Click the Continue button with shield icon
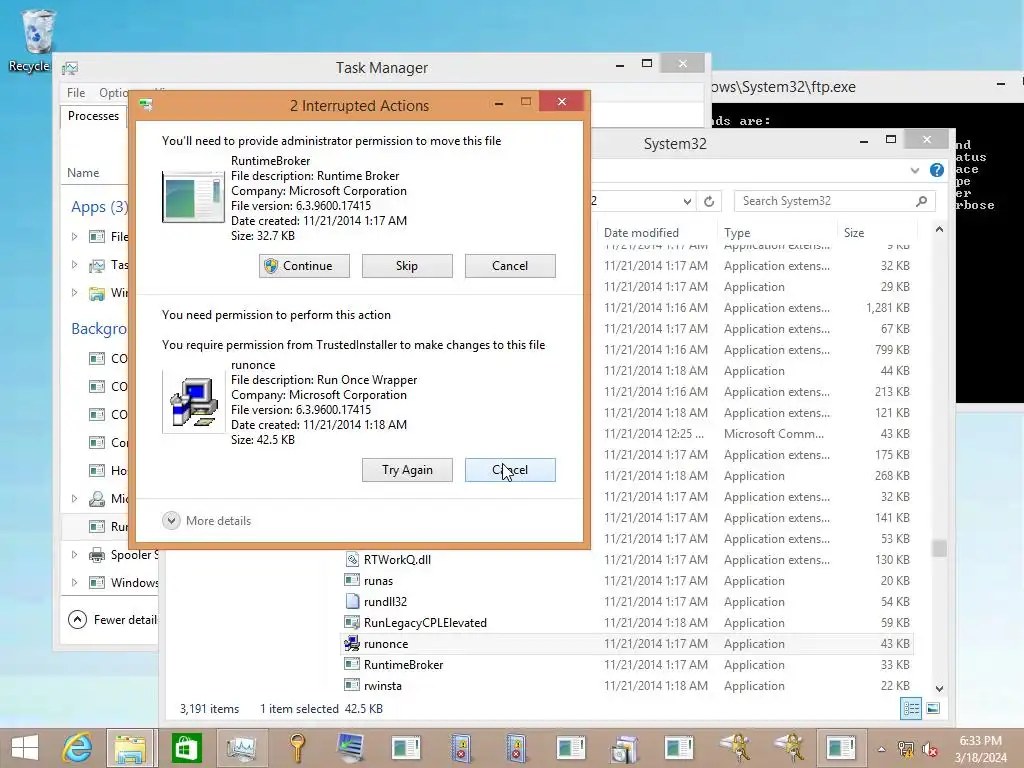The height and width of the screenshot is (768, 1024). 304,266
